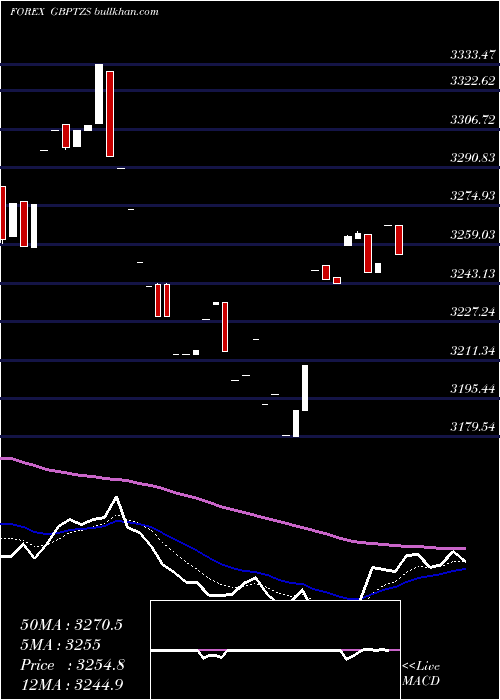Click the tall white candle rising above 3195.44
The image size is (500, 700).
click(305, 388)
